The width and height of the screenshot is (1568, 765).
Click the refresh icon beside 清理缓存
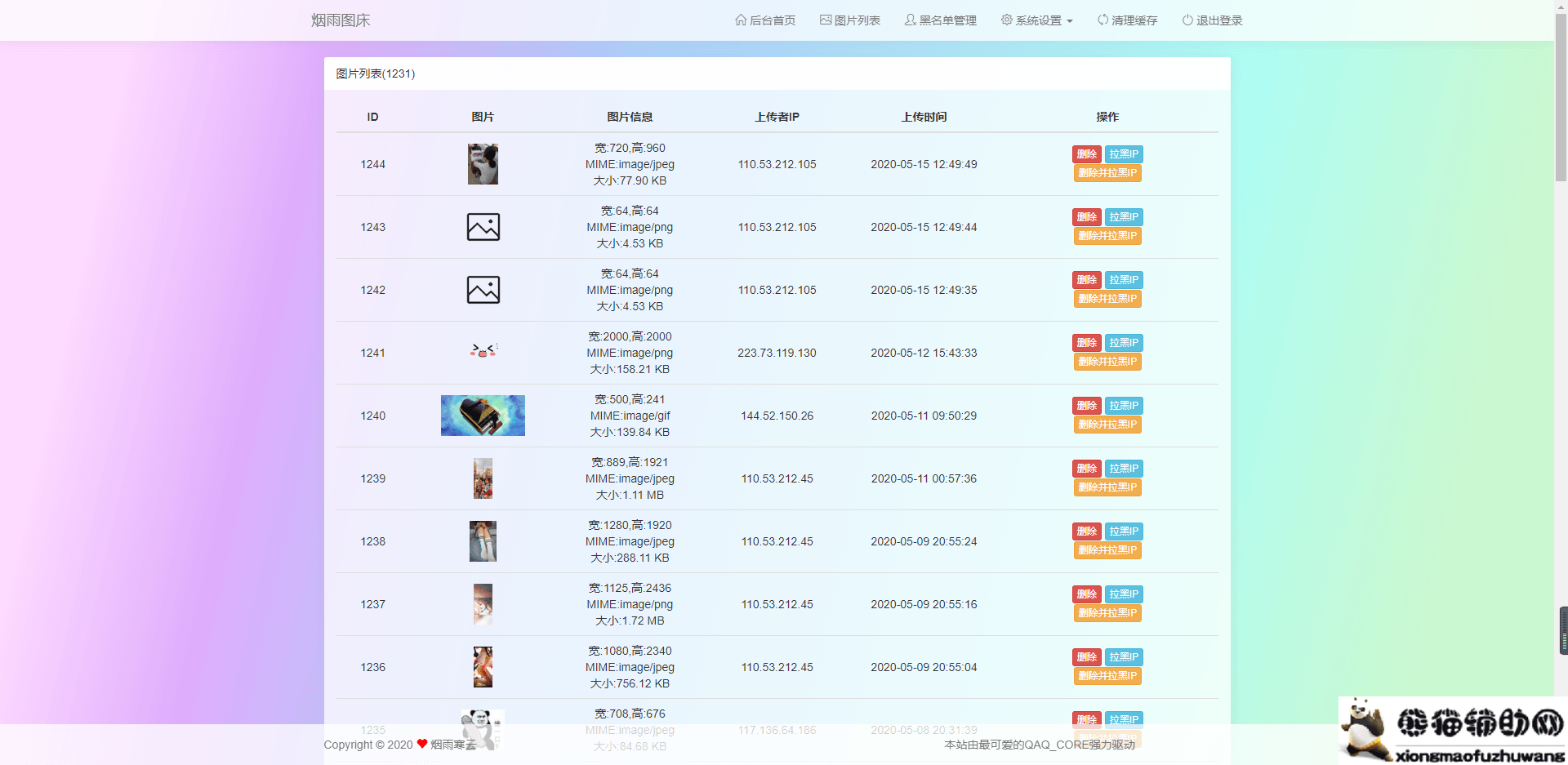click(x=1102, y=20)
